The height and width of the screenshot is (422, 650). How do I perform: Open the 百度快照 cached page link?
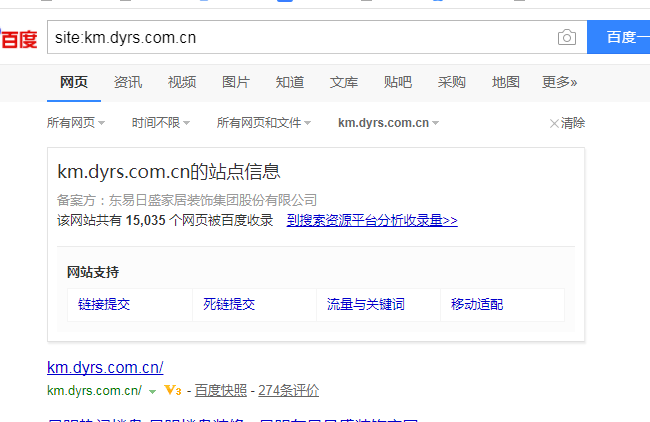coord(221,390)
